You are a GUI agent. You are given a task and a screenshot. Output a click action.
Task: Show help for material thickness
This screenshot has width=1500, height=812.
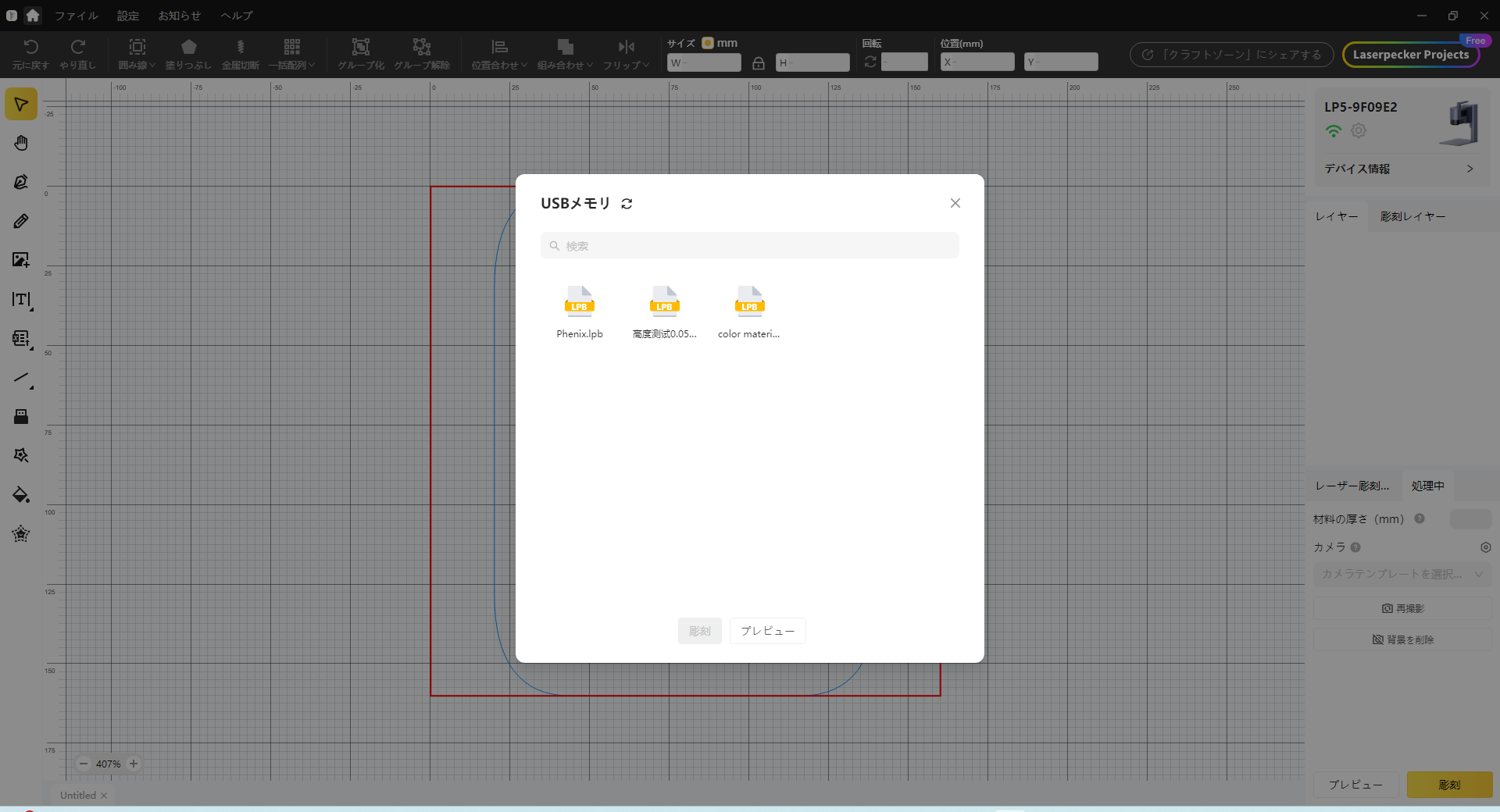[1420, 518]
